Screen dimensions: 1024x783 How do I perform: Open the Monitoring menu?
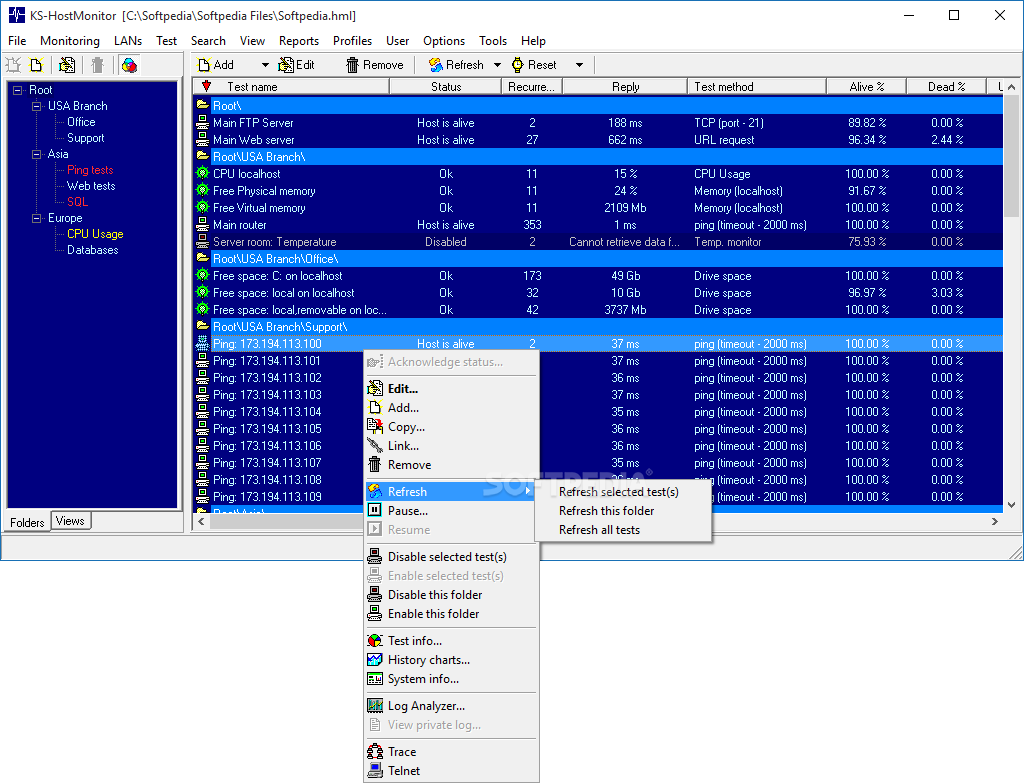pyautogui.click(x=70, y=40)
